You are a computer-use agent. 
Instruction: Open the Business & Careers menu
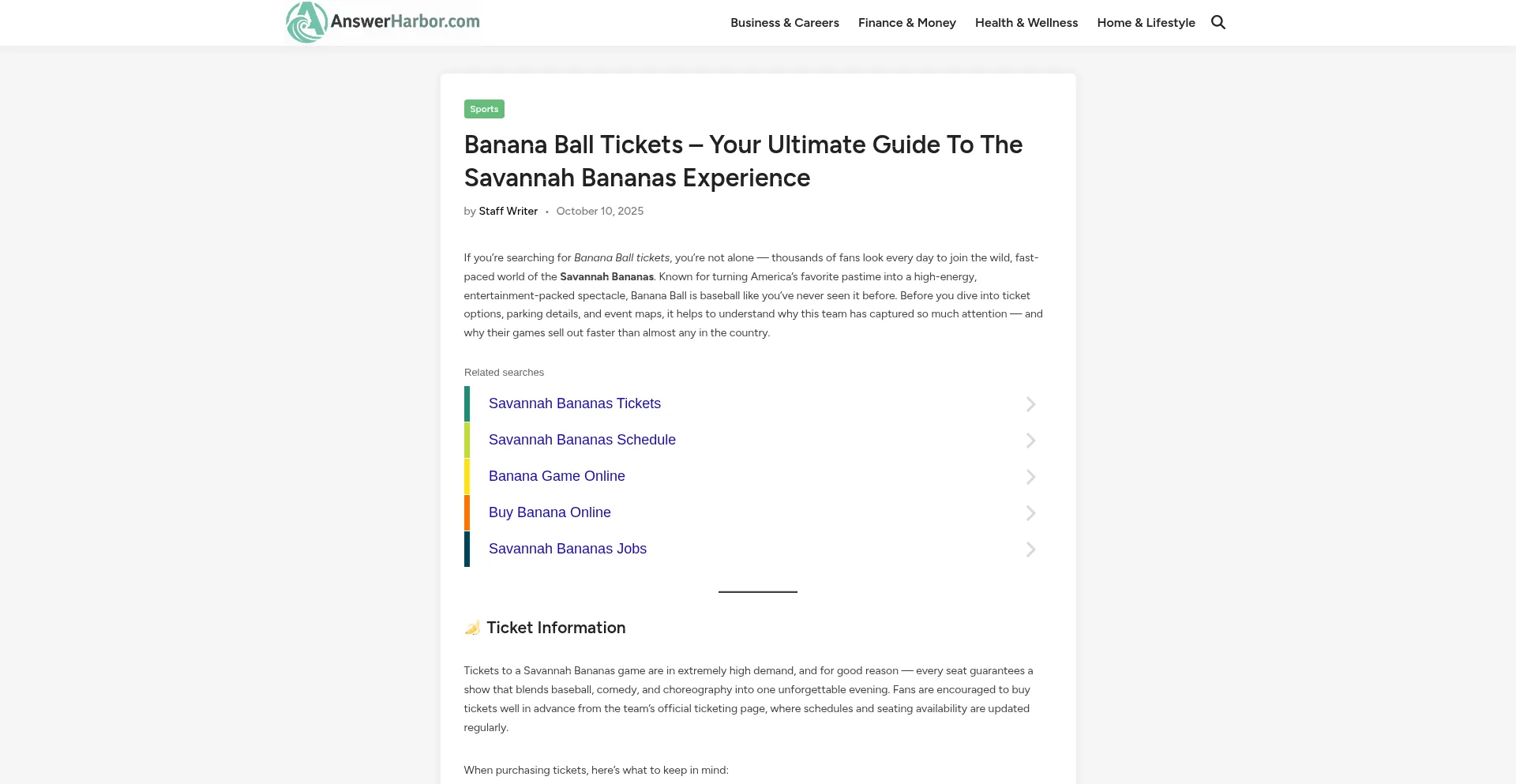(x=784, y=23)
